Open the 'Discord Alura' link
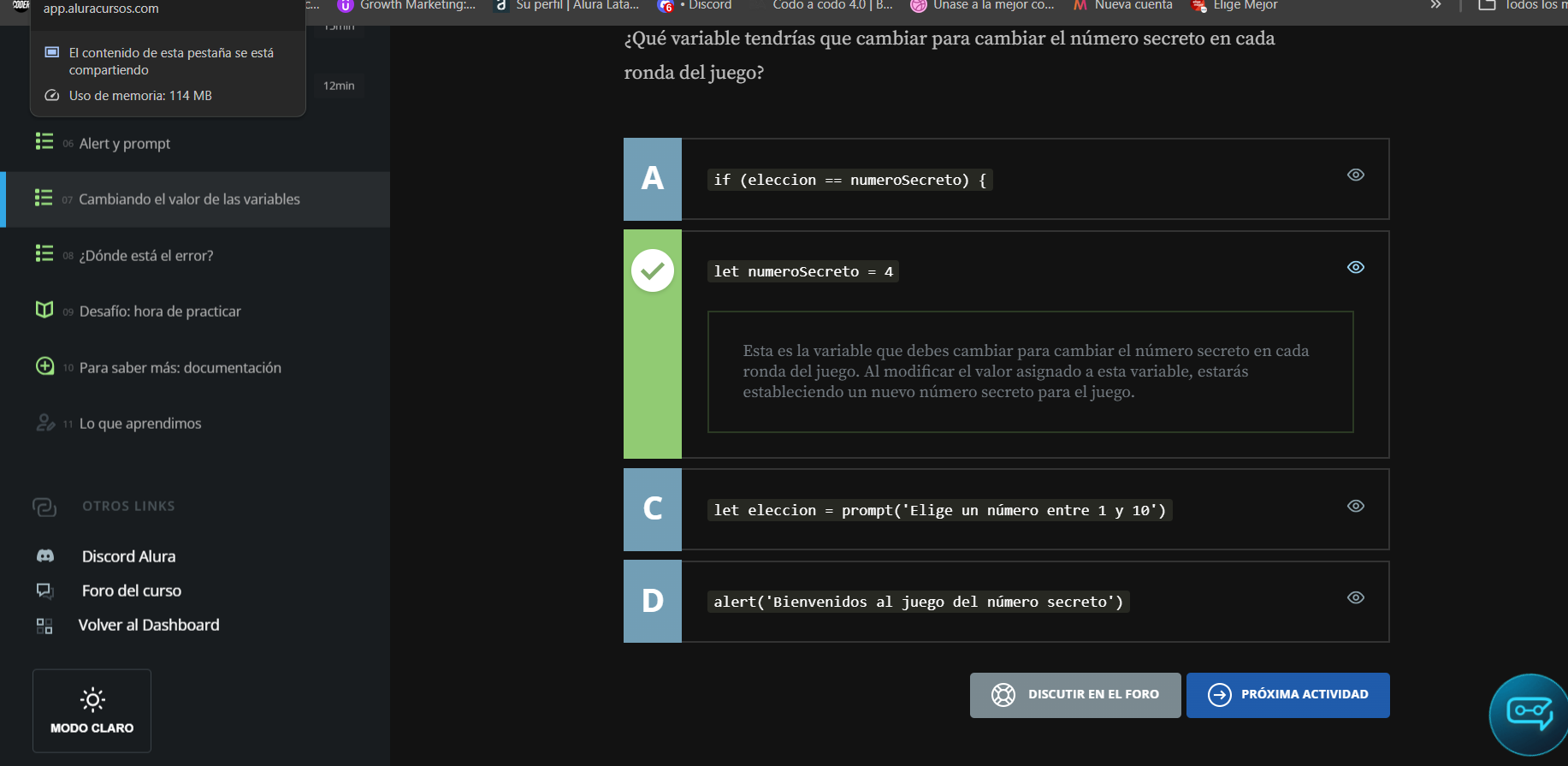Viewport: 1568px width, 766px height. [128, 556]
